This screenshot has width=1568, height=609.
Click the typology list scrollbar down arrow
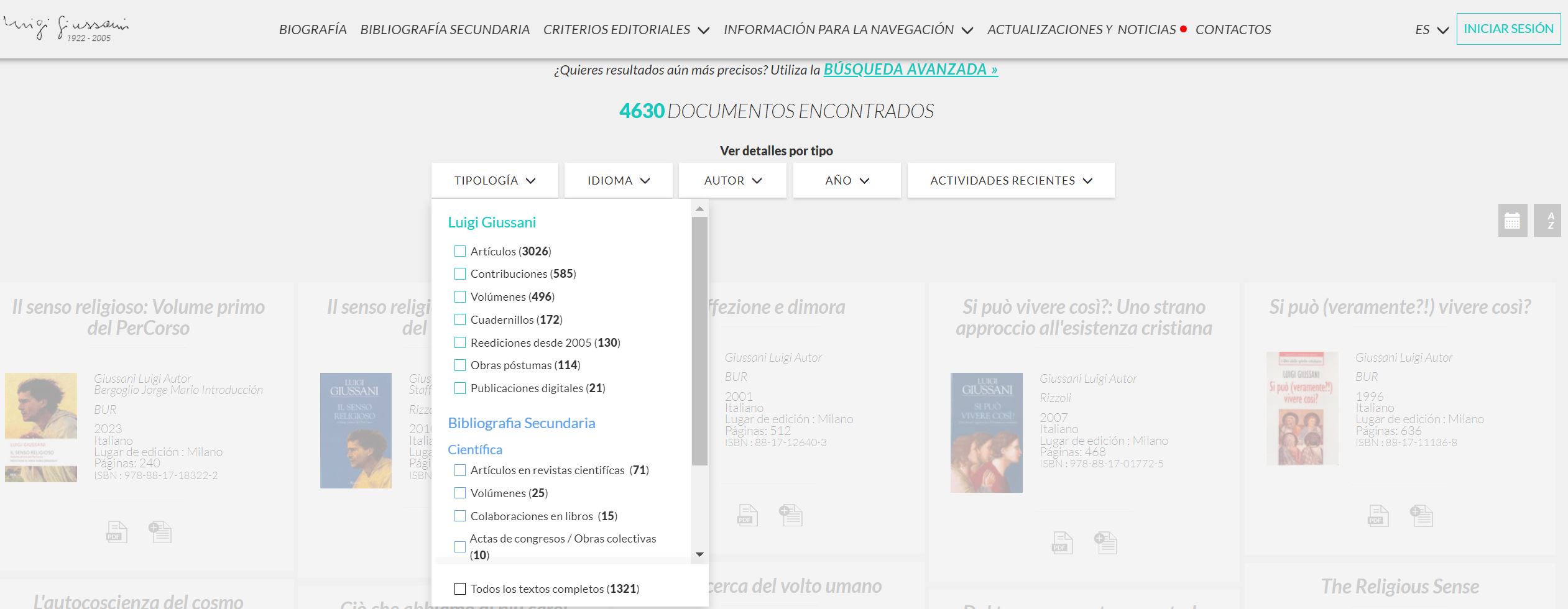click(699, 554)
